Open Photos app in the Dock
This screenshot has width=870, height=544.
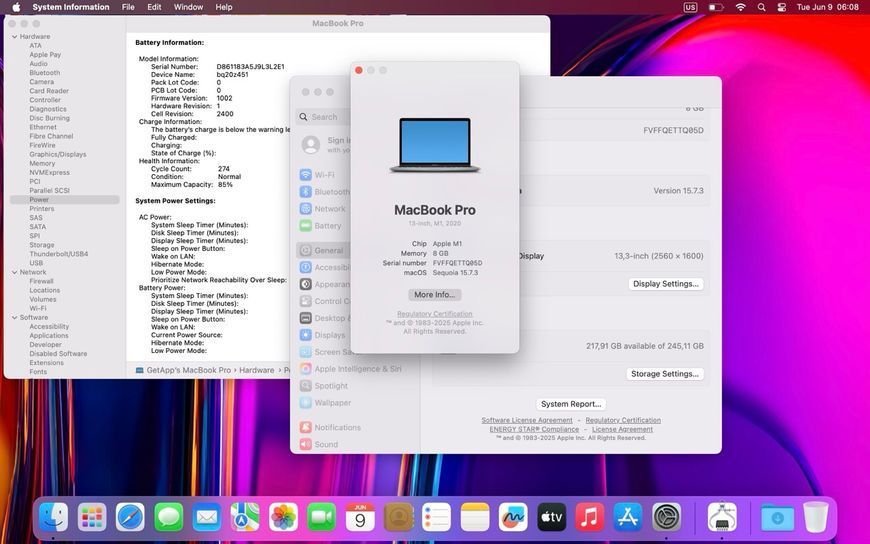point(283,517)
